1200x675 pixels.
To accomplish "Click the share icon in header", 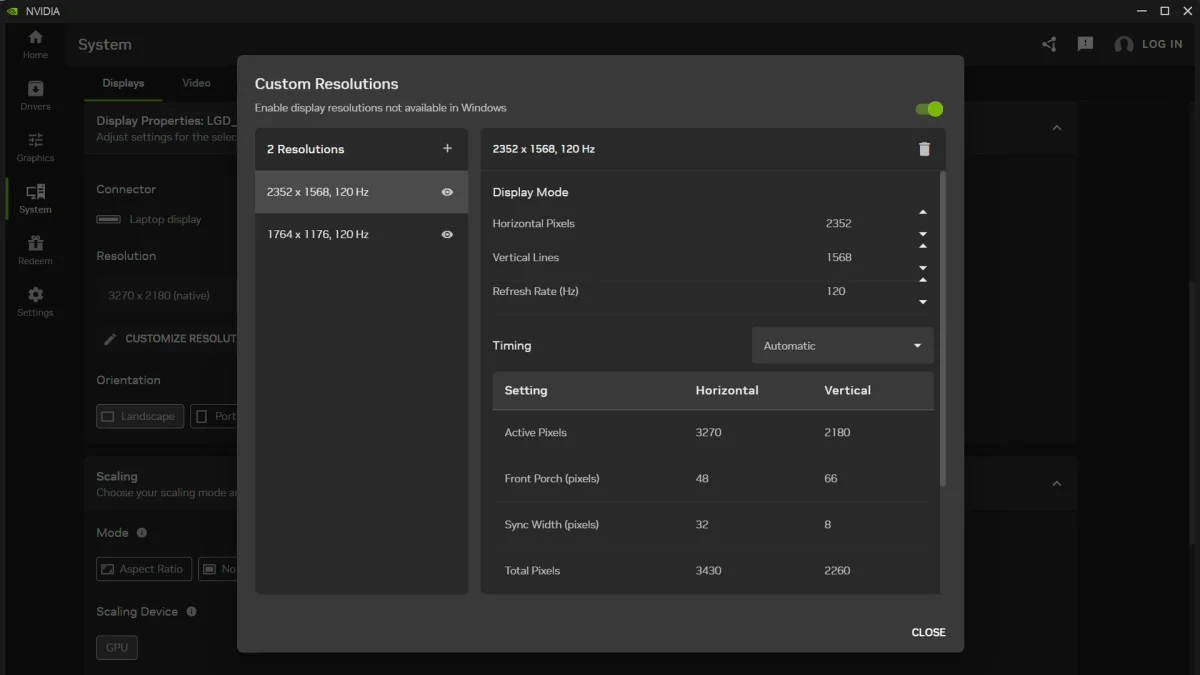I will (1049, 44).
